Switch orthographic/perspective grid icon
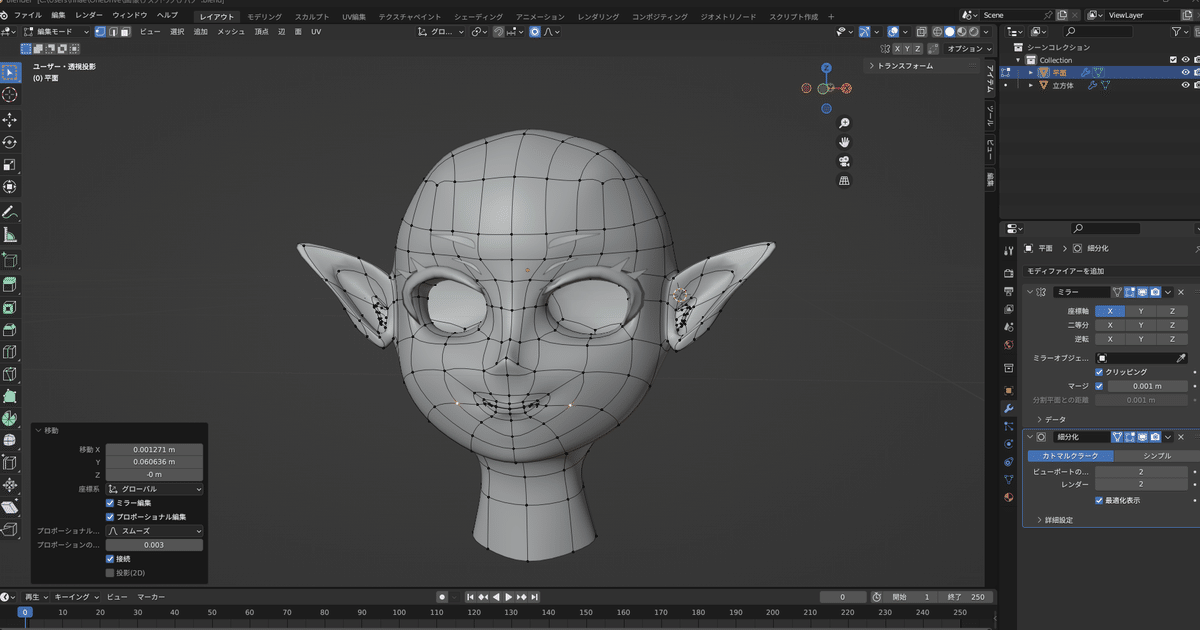This screenshot has width=1200, height=630. (844, 181)
